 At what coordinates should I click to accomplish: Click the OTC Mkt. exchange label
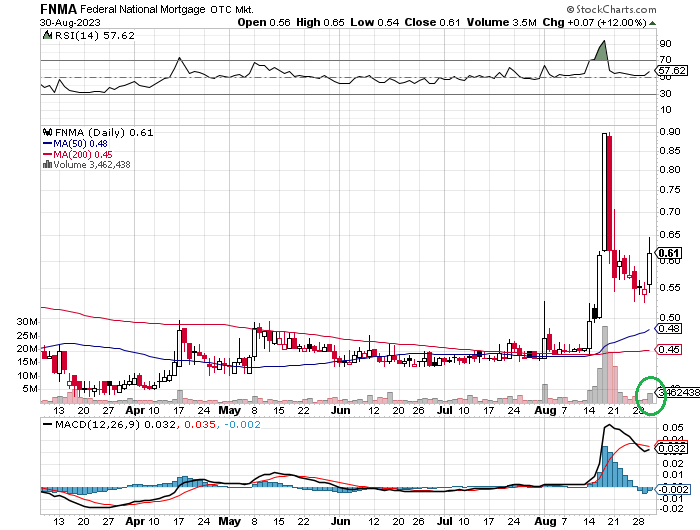tap(232, 9)
